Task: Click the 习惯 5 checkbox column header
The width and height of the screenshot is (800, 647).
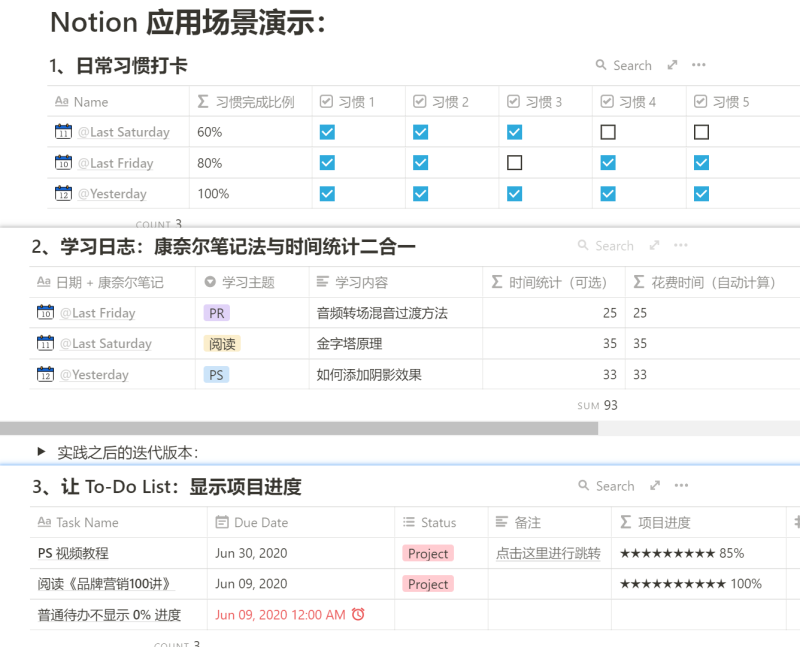Action: point(743,102)
